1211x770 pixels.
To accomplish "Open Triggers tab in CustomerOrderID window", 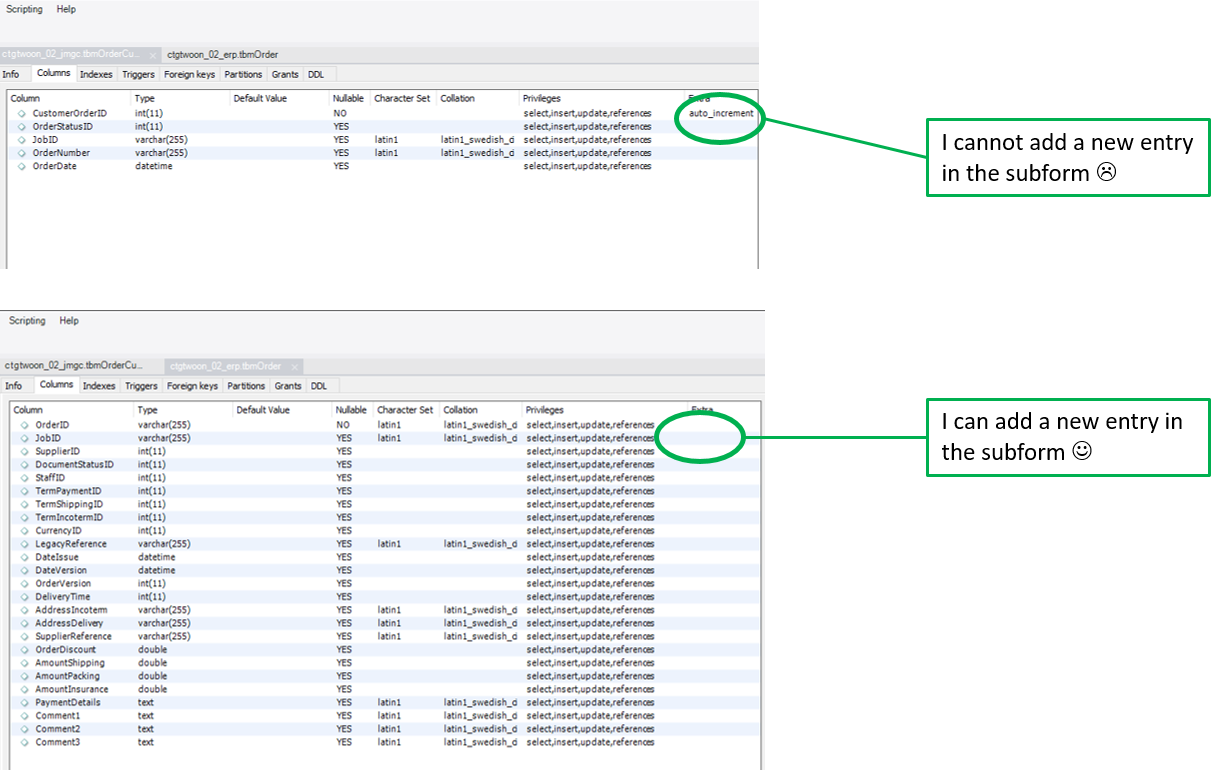I will 138,74.
